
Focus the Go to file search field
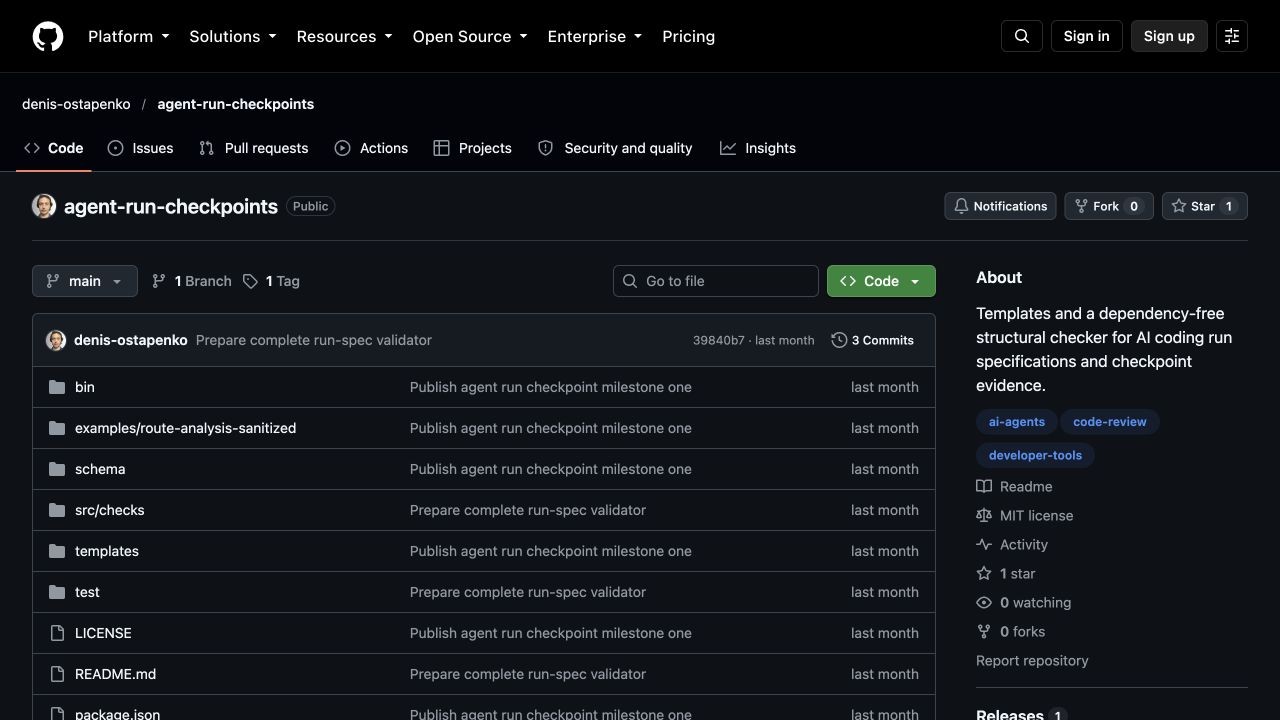click(x=716, y=281)
